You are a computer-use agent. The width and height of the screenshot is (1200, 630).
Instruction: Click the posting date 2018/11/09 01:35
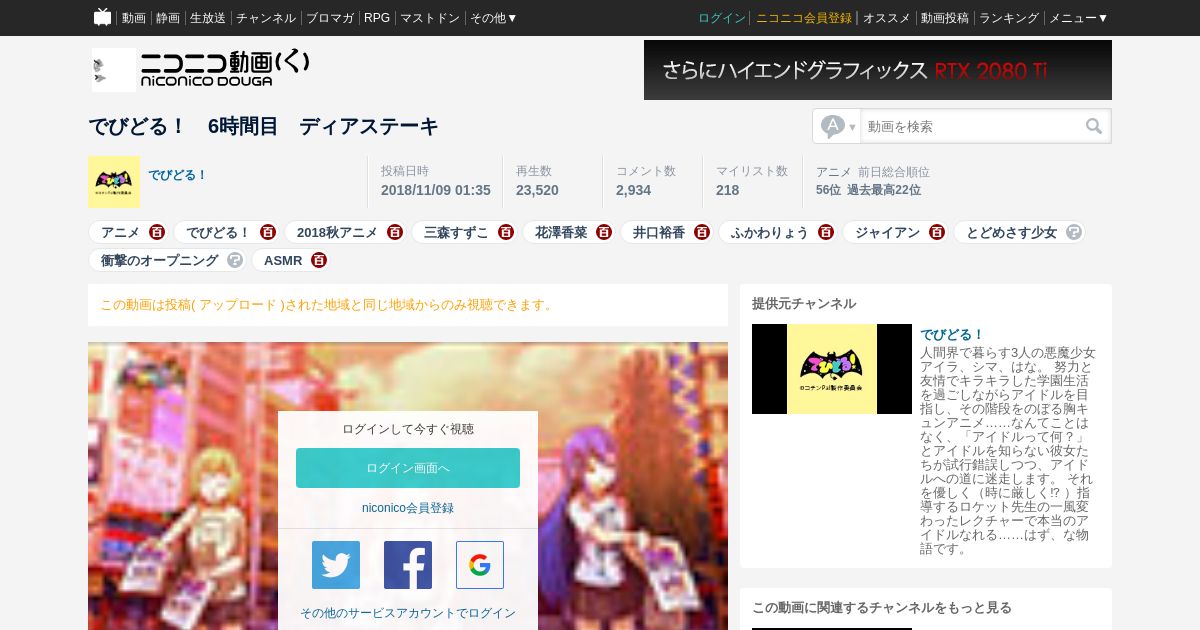[435, 190]
